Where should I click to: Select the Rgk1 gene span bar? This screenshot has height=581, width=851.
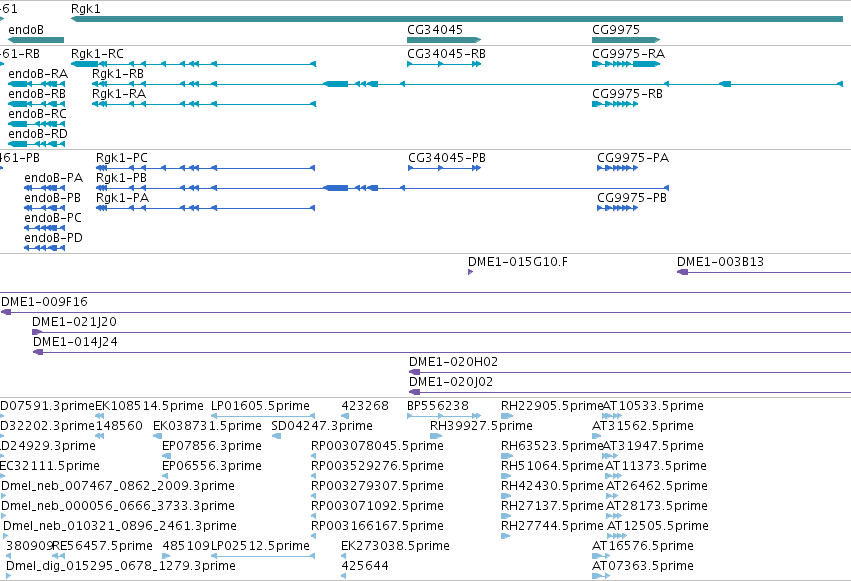tap(456, 19)
